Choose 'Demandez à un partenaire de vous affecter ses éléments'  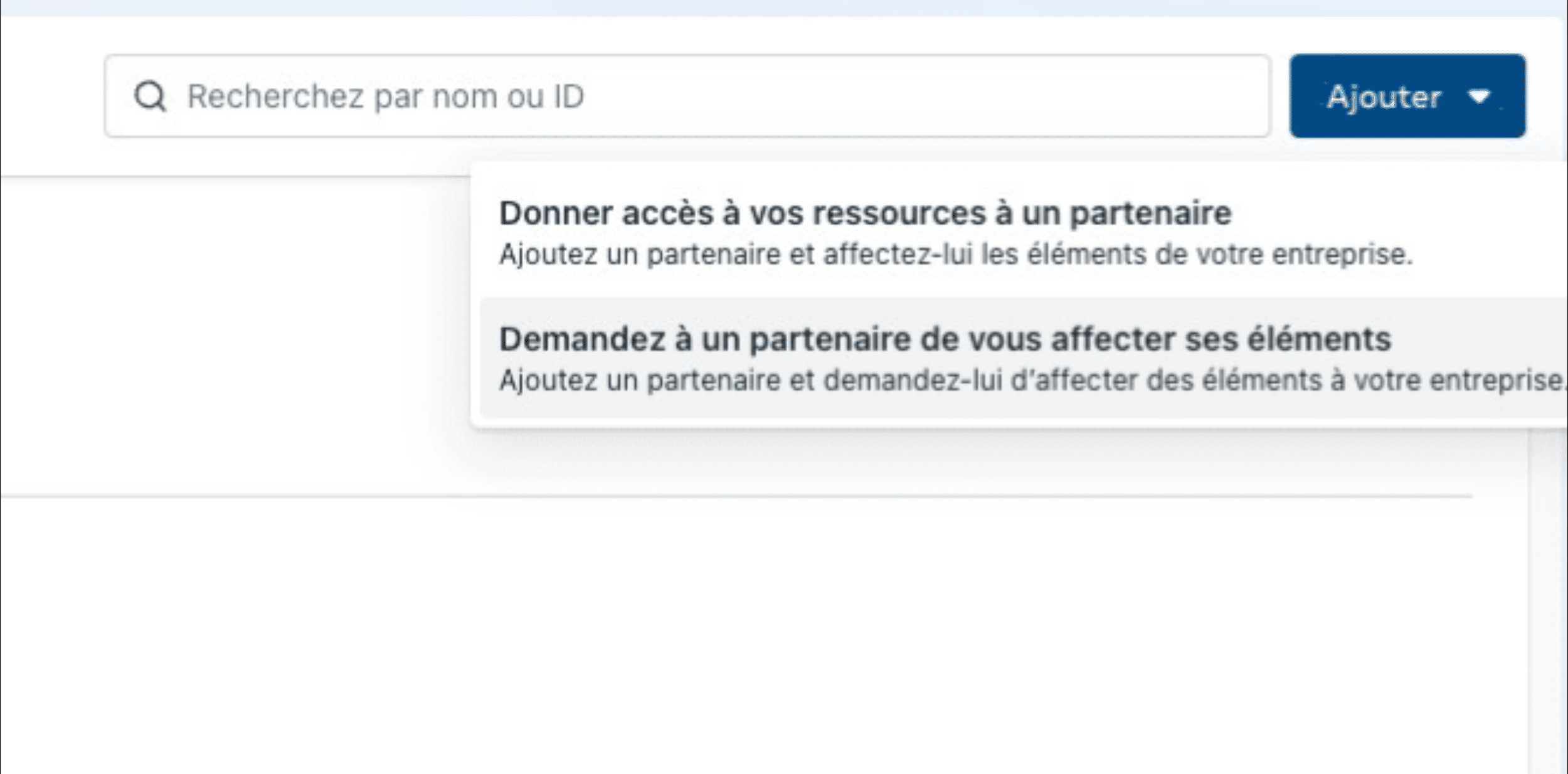[x=945, y=339]
